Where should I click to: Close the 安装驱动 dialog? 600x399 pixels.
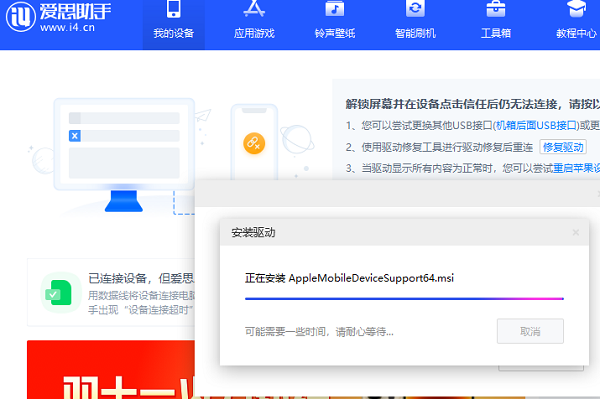point(576,233)
